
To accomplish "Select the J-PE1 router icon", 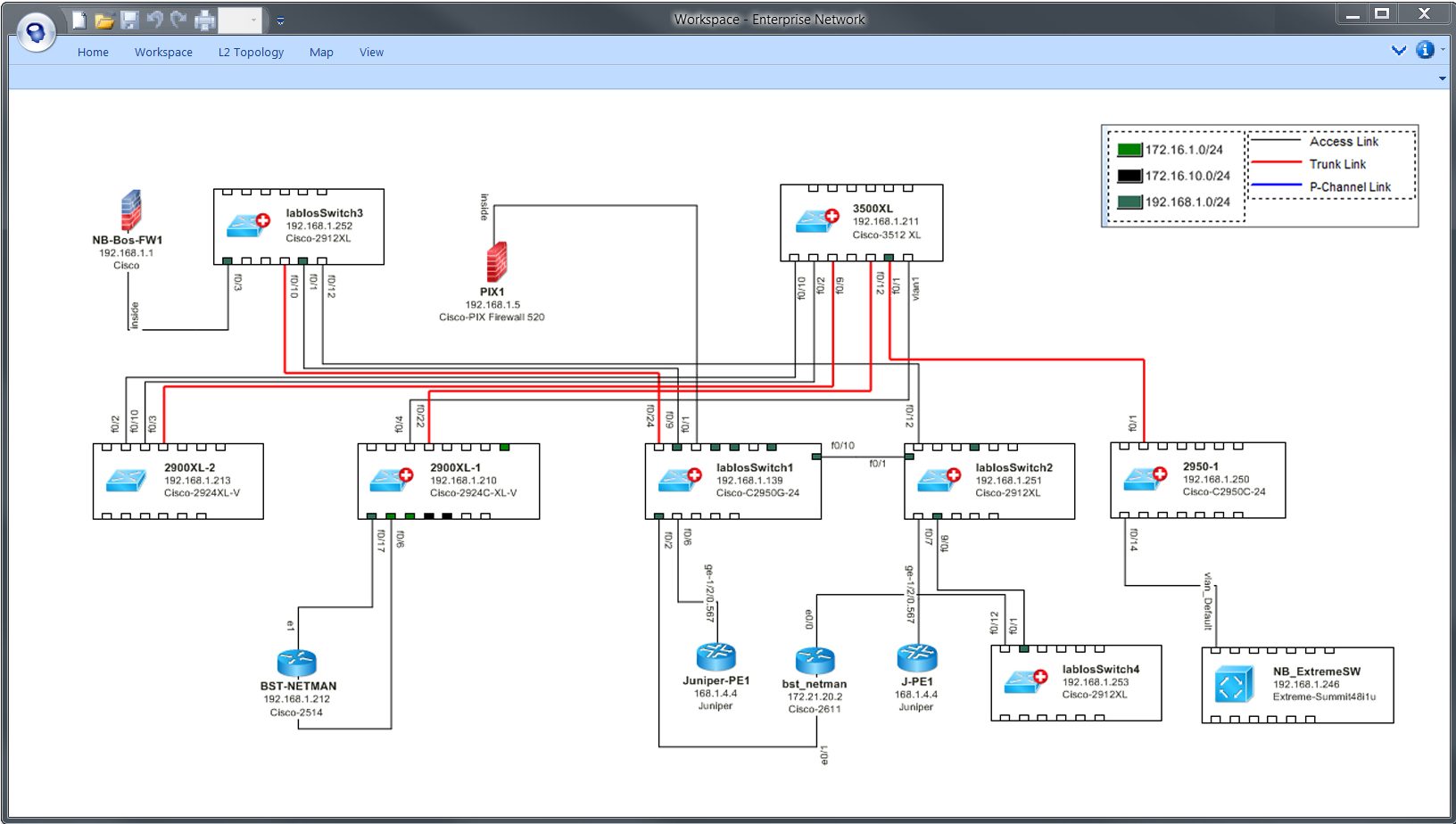I will click(x=917, y=658).
